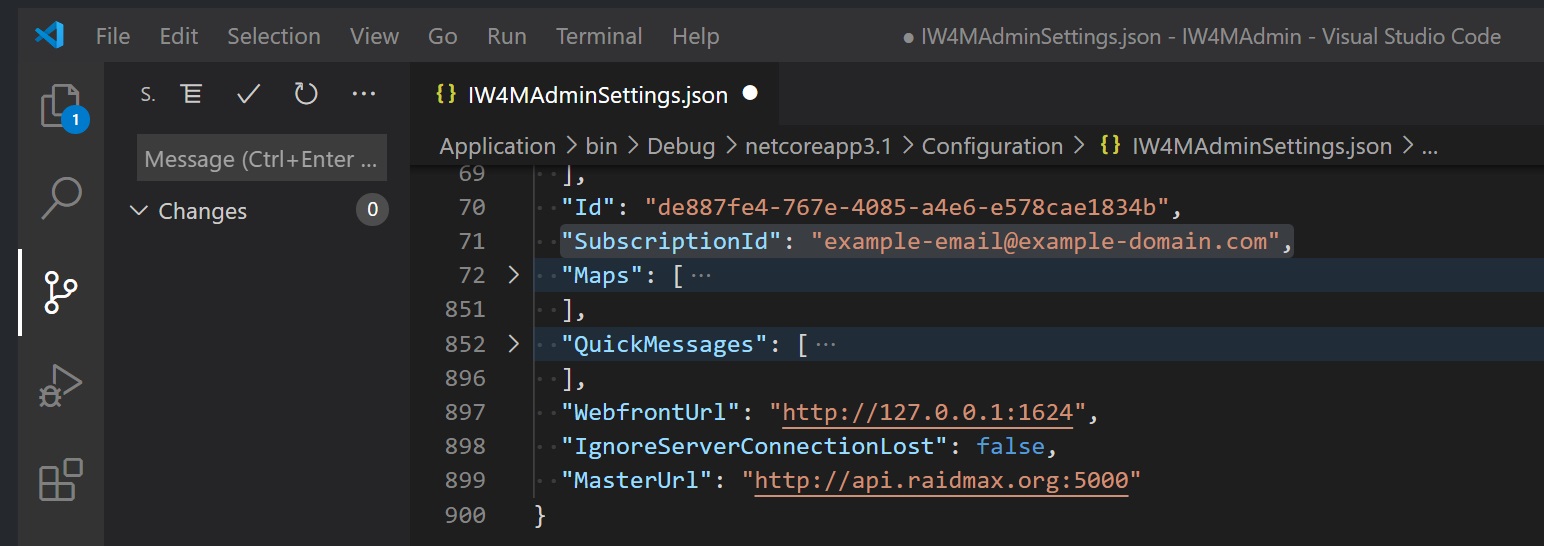The width and height of the screenshot is (1544, 546).
Task: Open the Selection menu
Action: 274,36
